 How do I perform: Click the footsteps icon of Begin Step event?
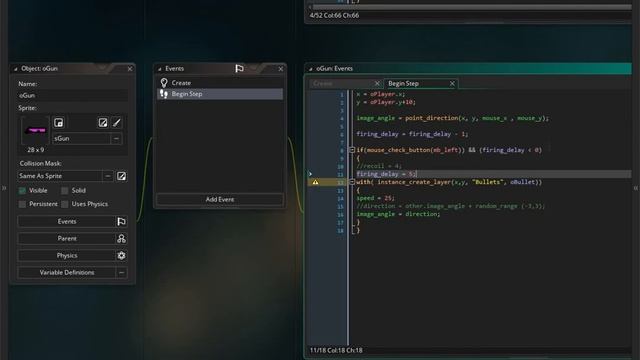tap(164, 94)
